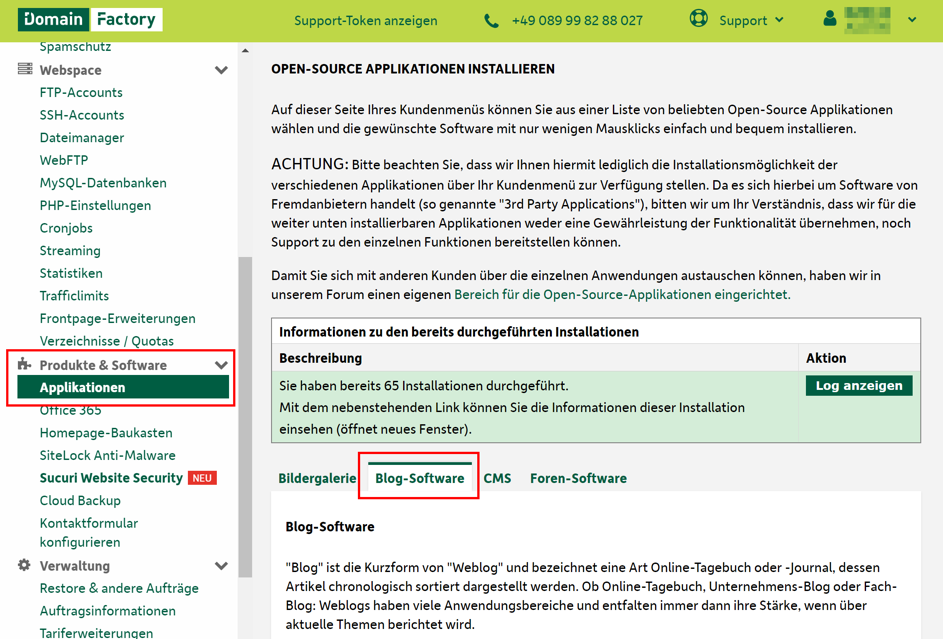
Task: Open Restore & andere Aufträge
Action: pyautogui.click(x=119, y=589)
